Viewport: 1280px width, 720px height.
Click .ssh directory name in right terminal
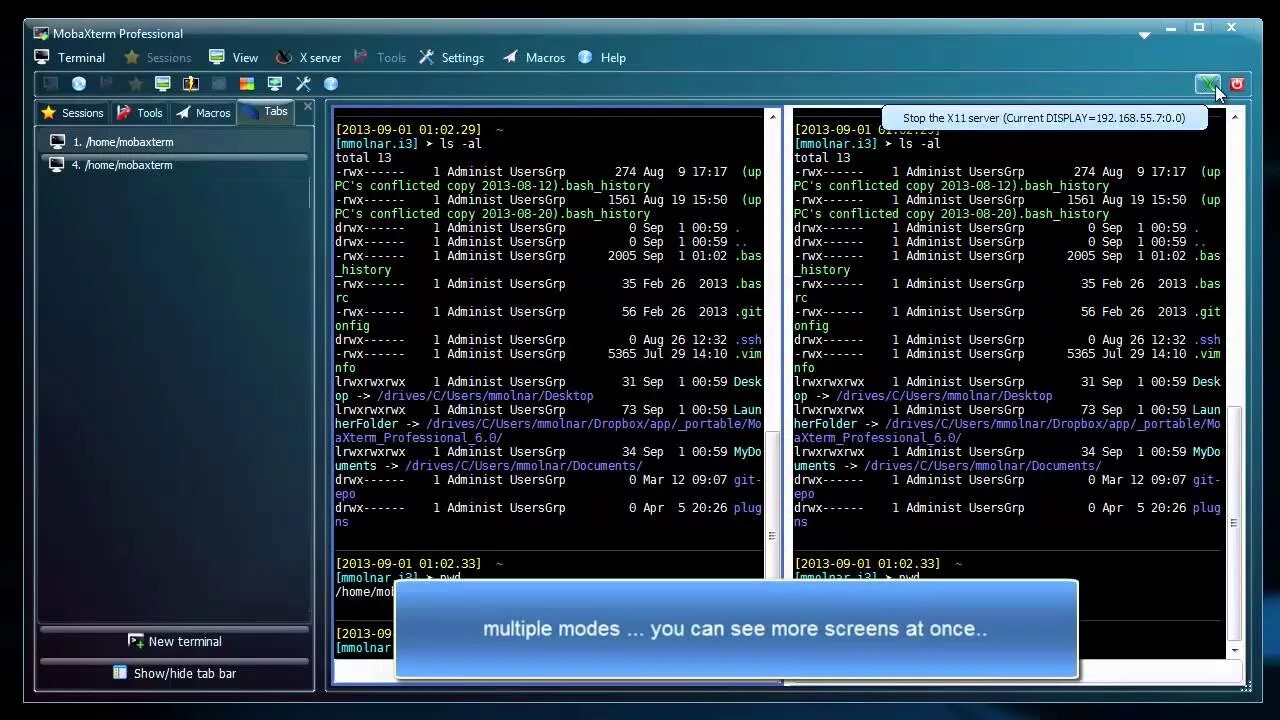pyautogui.click(x=1207, y=339)
